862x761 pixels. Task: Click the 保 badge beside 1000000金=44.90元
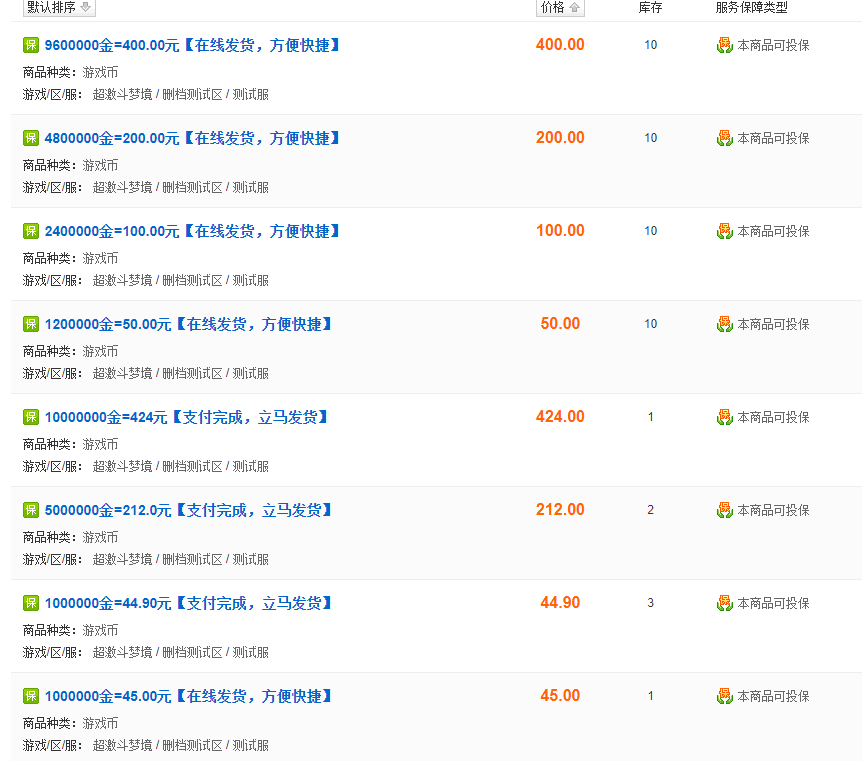coord(31,602)
